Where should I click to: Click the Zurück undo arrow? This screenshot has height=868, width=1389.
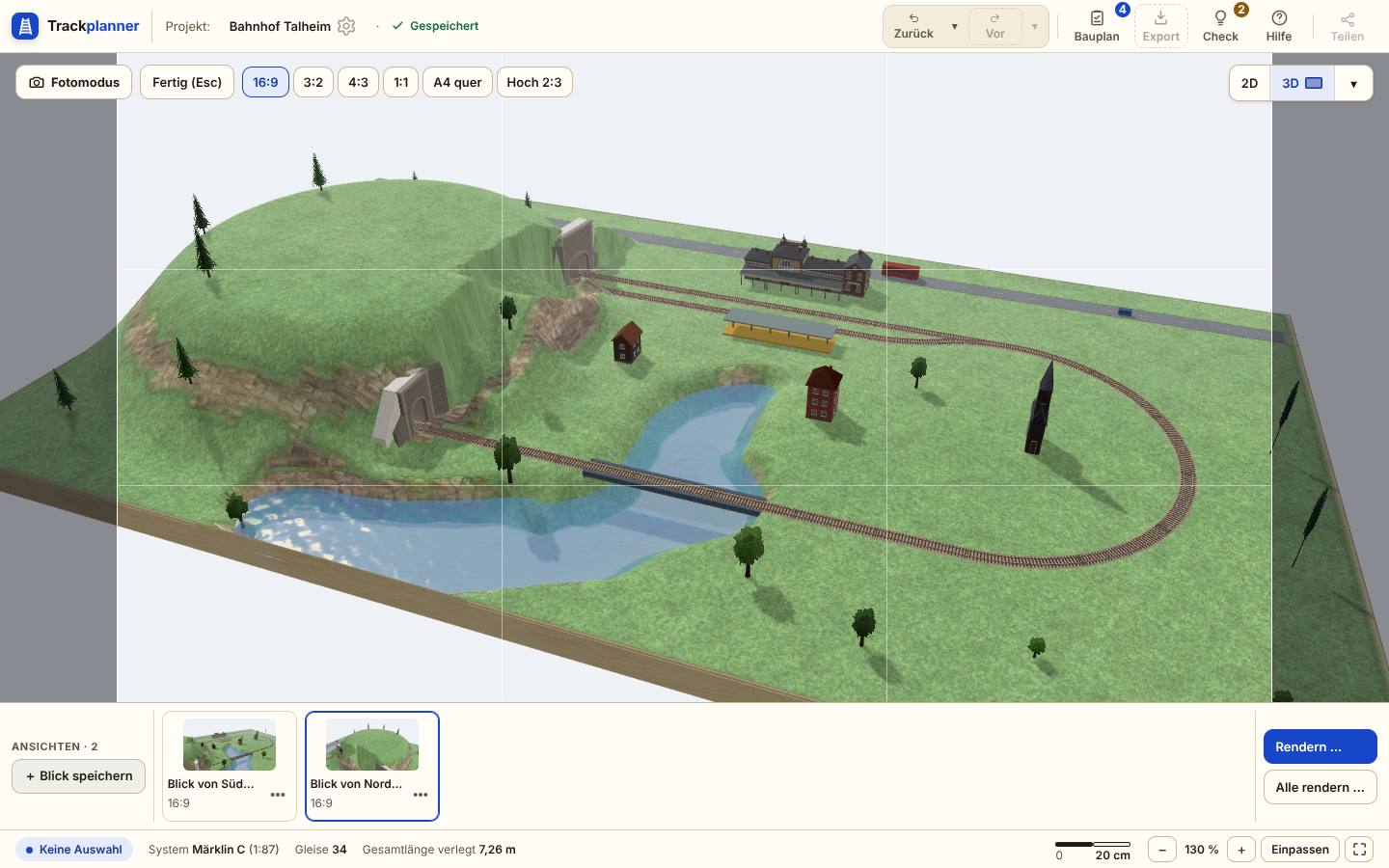tap(913, 18)
